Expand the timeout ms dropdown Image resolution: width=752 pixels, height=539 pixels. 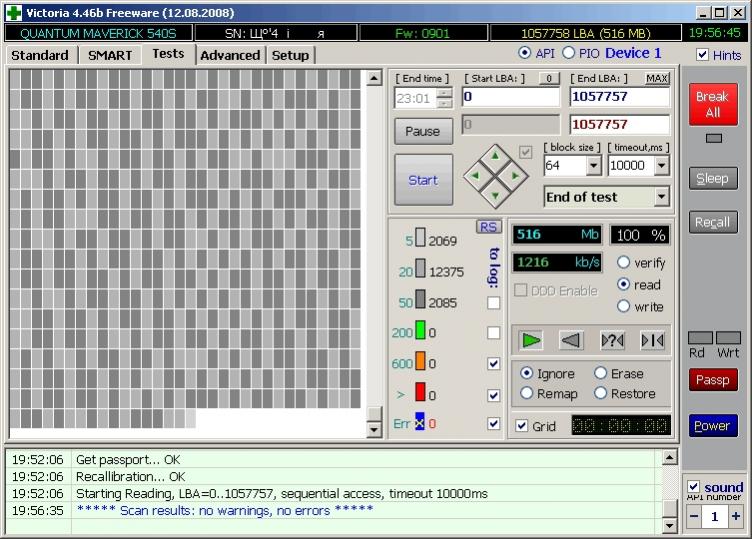pos(661,166)
